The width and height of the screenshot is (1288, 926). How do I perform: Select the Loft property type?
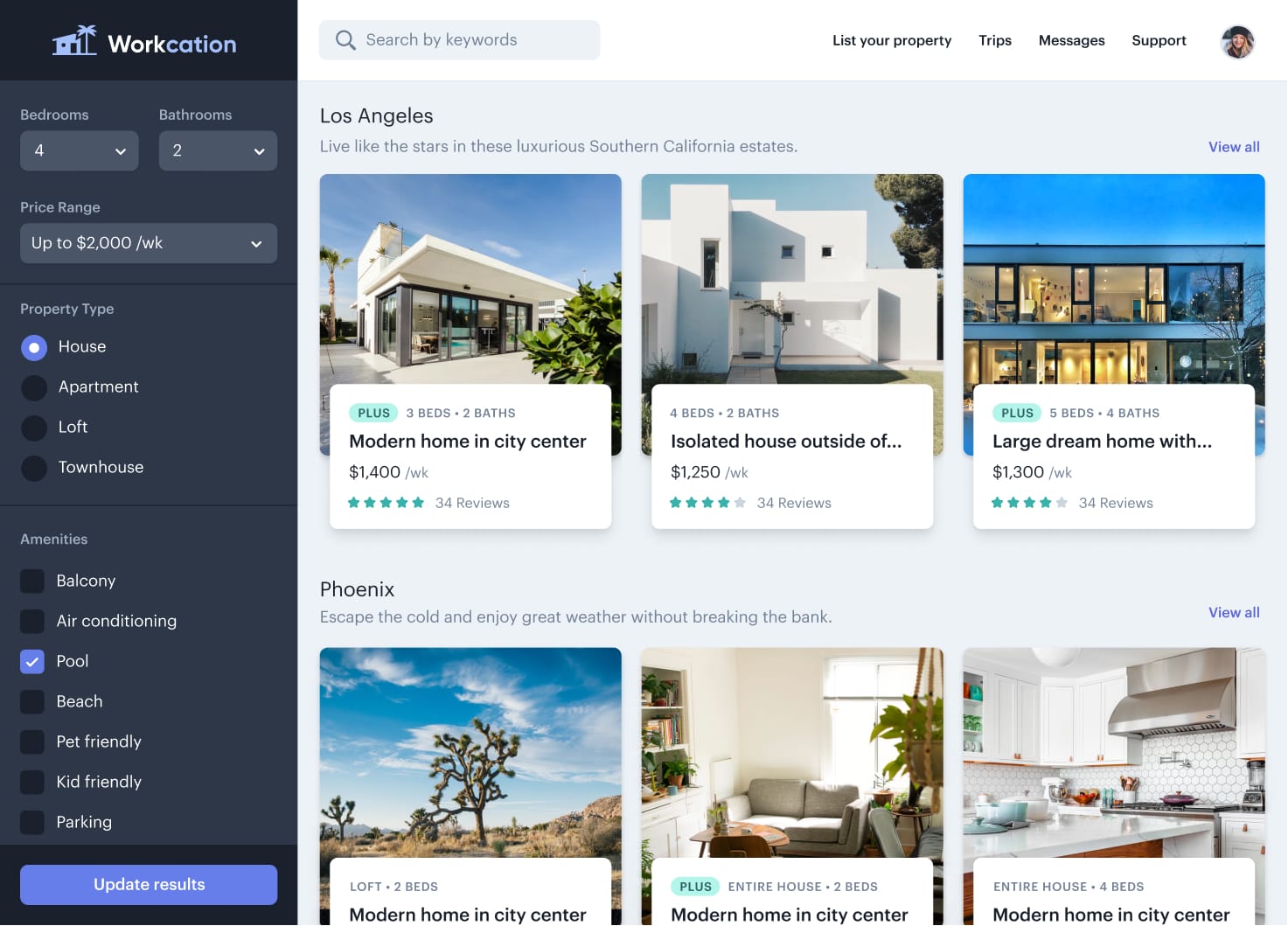click(33, 428)
